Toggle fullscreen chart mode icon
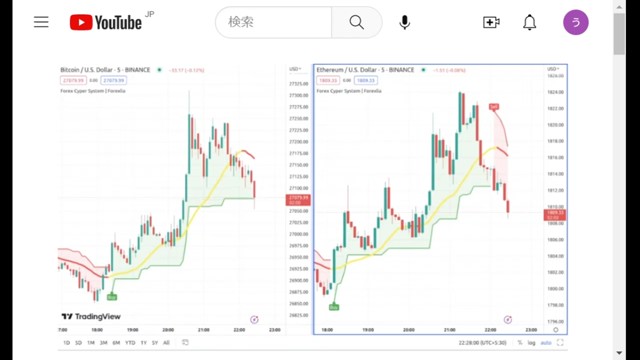 (560, 342)
